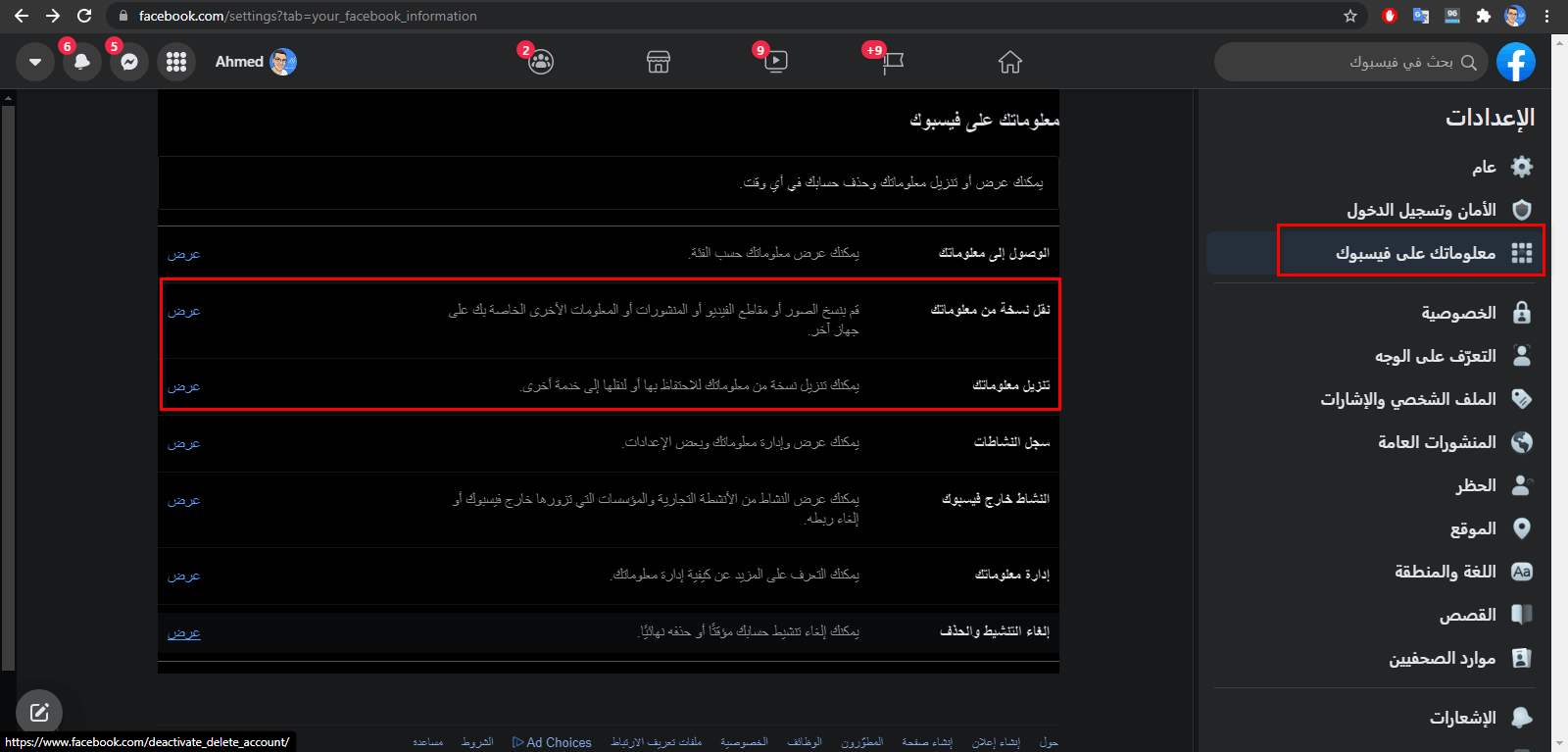
Task: Bookmark page with star icon
Action: [x=1350, y=16]
